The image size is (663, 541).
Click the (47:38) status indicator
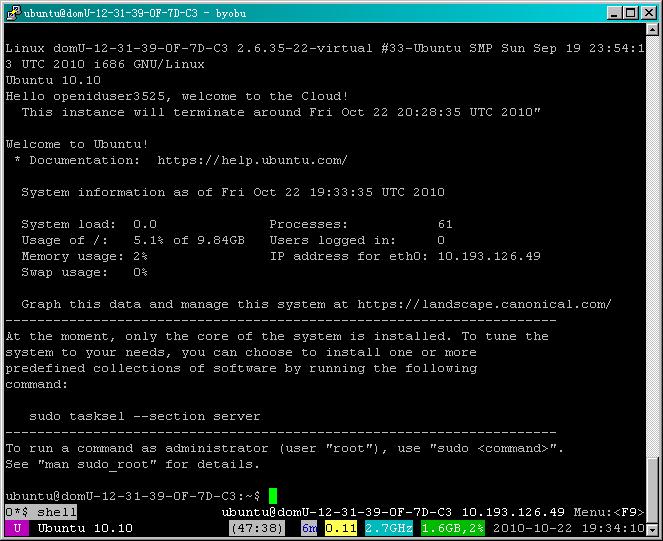(x=257, y=528)
